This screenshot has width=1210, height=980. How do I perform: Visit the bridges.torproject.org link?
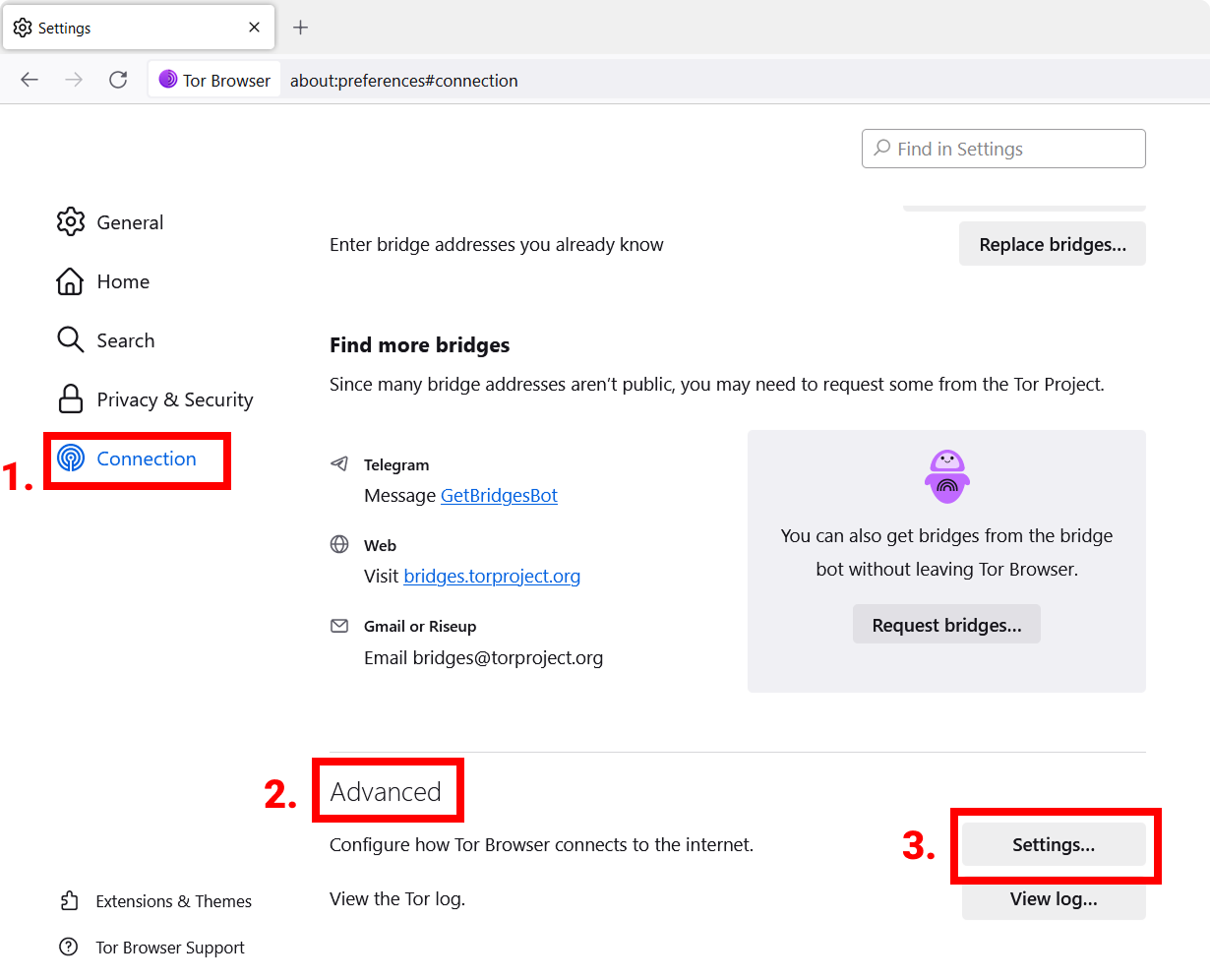[492, 577]
